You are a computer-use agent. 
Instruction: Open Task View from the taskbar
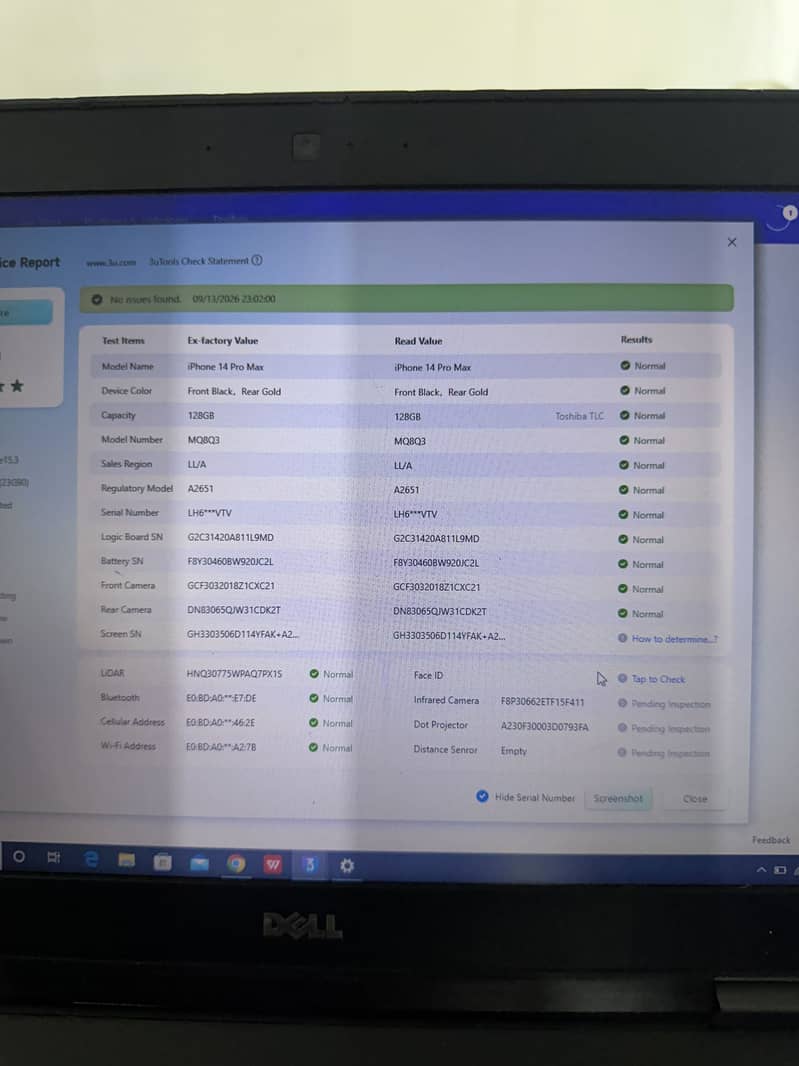(x=53, y=857)
